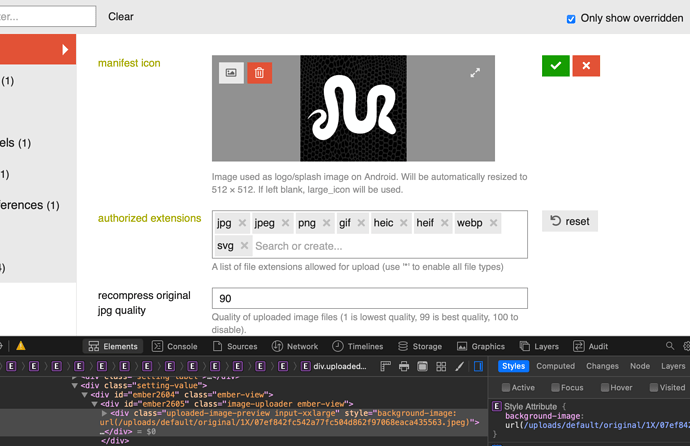Remove the heic extension tag

point(403,223)
